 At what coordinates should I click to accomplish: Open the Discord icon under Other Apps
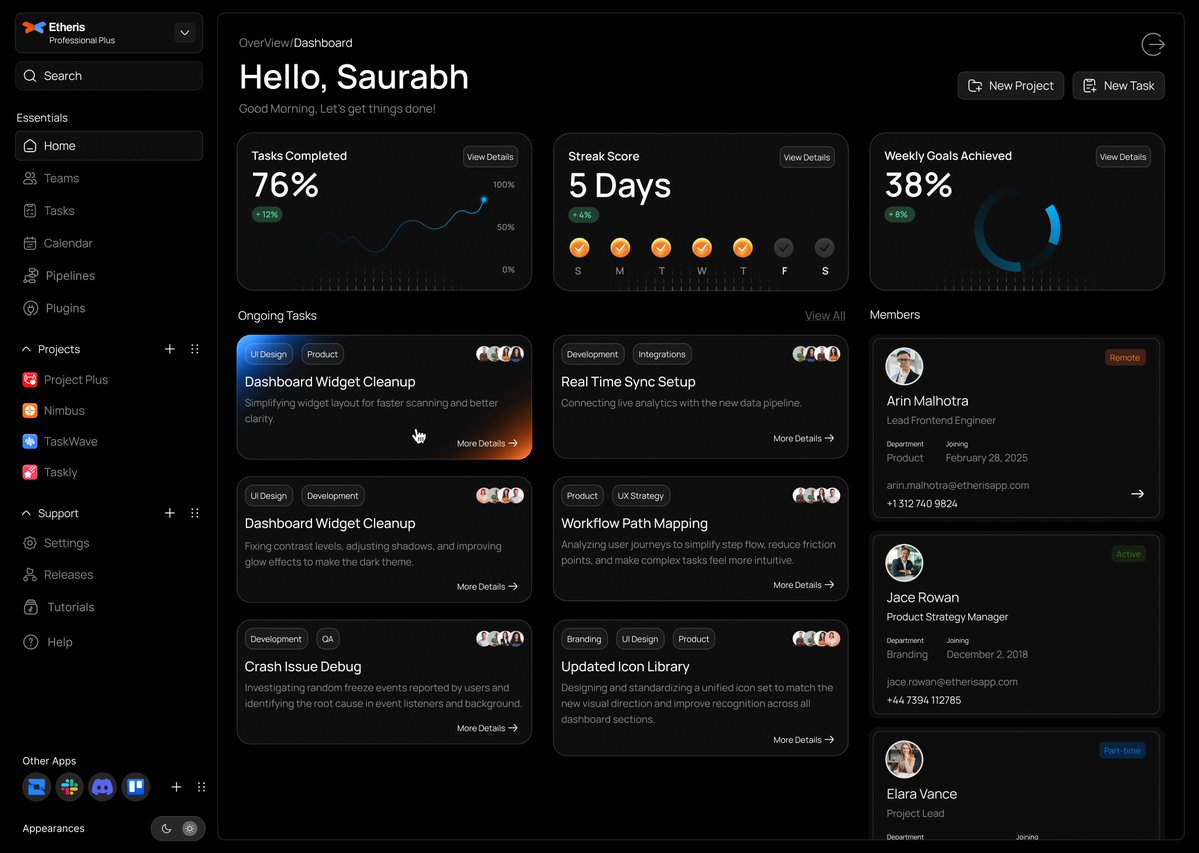pyautogui.click(x=102, y=787)
